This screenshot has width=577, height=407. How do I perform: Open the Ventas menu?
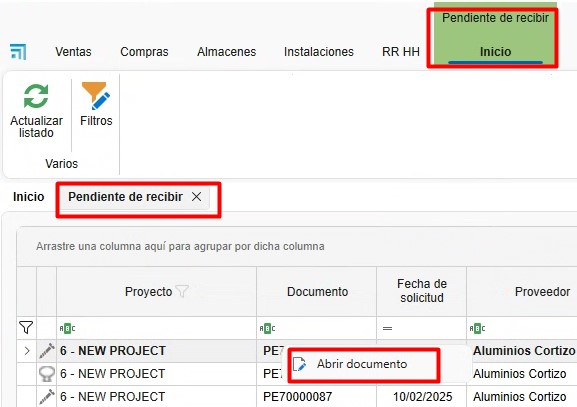click(x=73, y=52)
